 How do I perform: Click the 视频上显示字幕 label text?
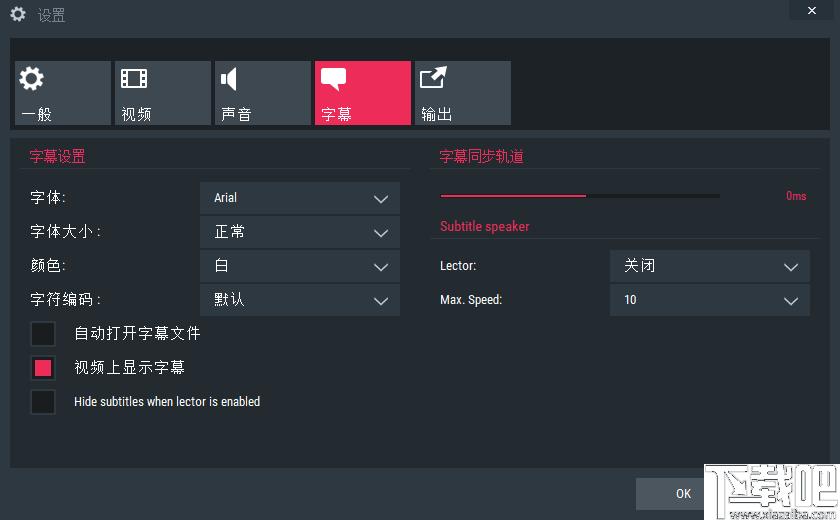tap(130, 367)
